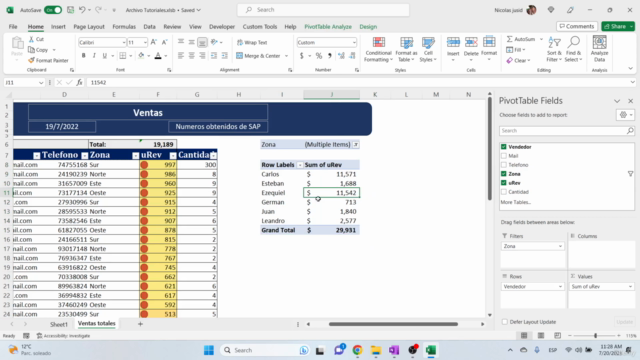Apply Accounting dollar number format

tap(302, 56)
